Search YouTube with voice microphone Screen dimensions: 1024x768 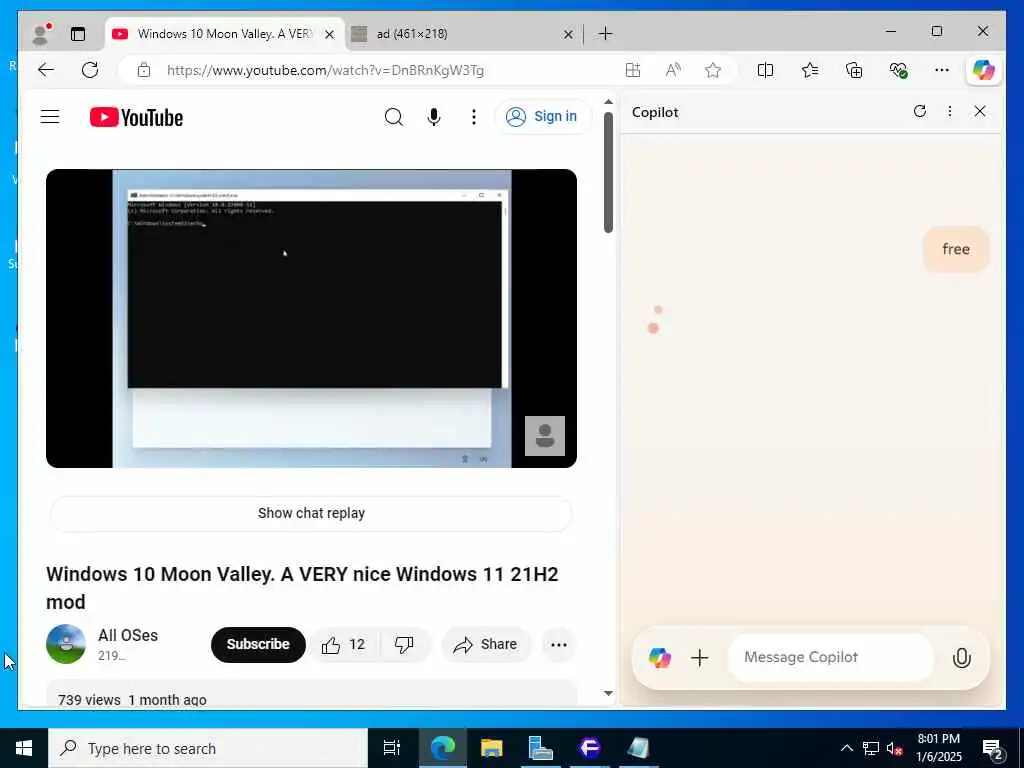click(x=434, y=117)
